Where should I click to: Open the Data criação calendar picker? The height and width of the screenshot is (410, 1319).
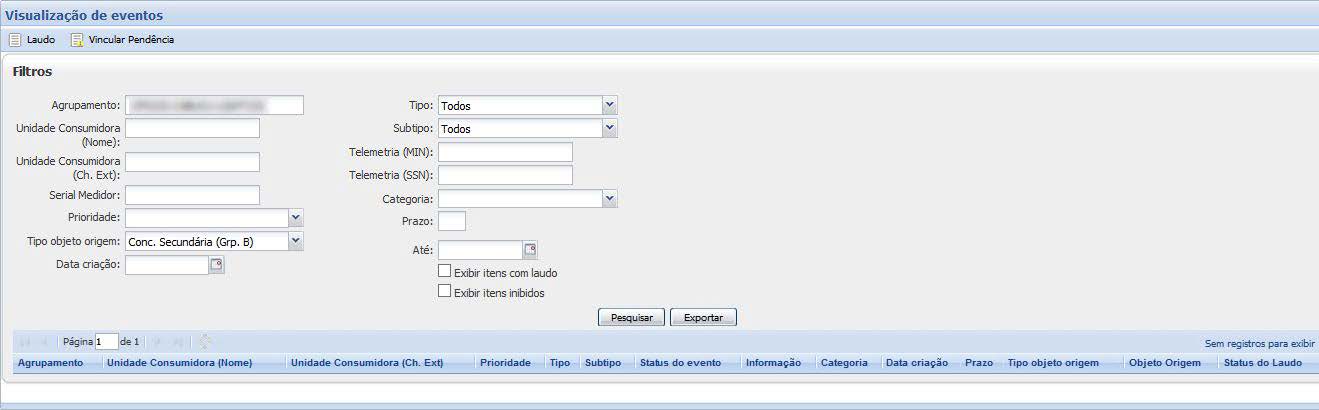pos(217,265)
